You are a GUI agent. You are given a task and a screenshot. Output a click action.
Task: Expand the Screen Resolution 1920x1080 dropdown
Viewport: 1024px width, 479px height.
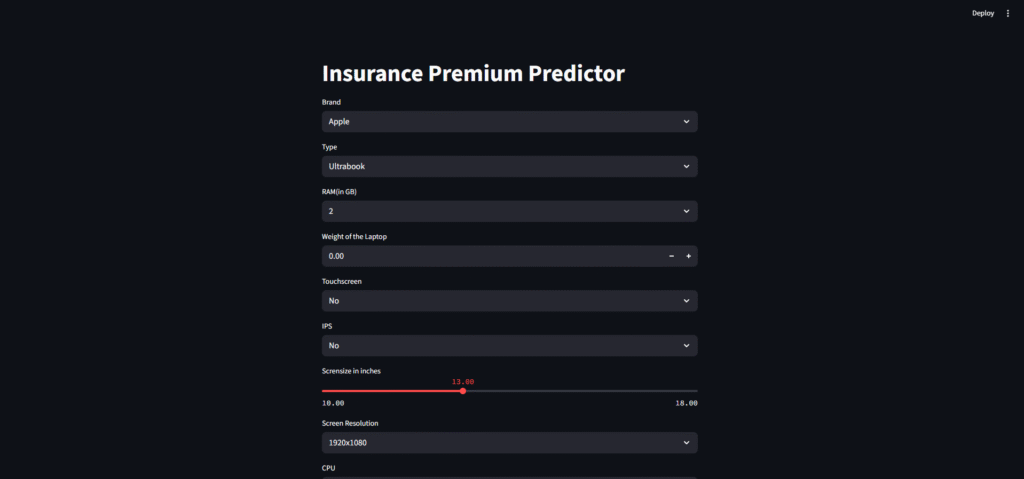[x=500, y=442]
